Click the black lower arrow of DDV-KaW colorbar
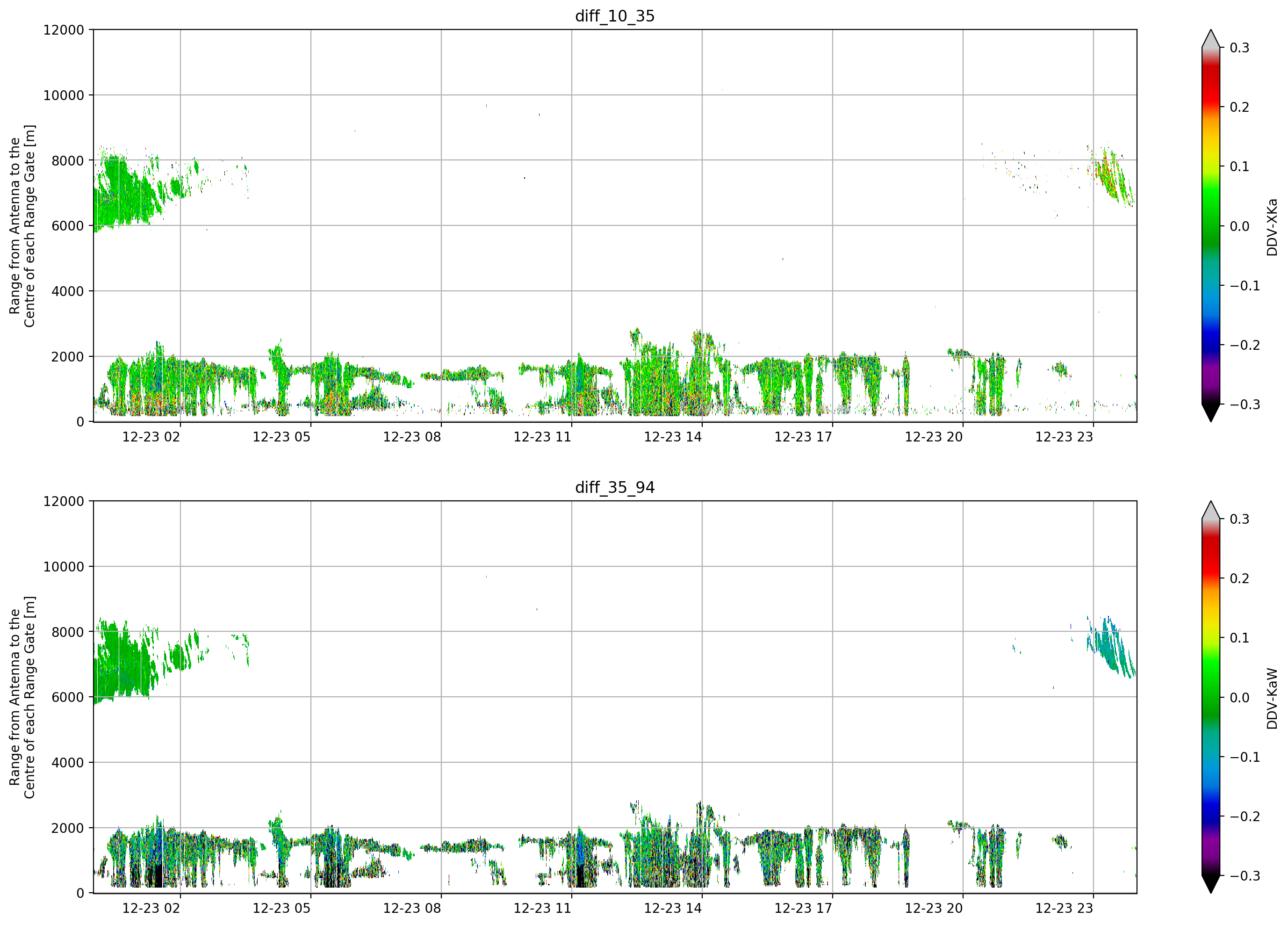 click(x=1211, y=884)
